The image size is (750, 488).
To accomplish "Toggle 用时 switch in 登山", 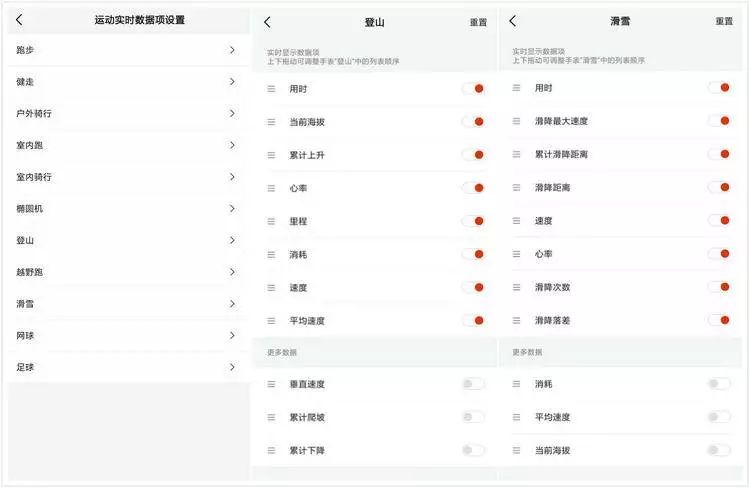I will (x=474, y=89).
